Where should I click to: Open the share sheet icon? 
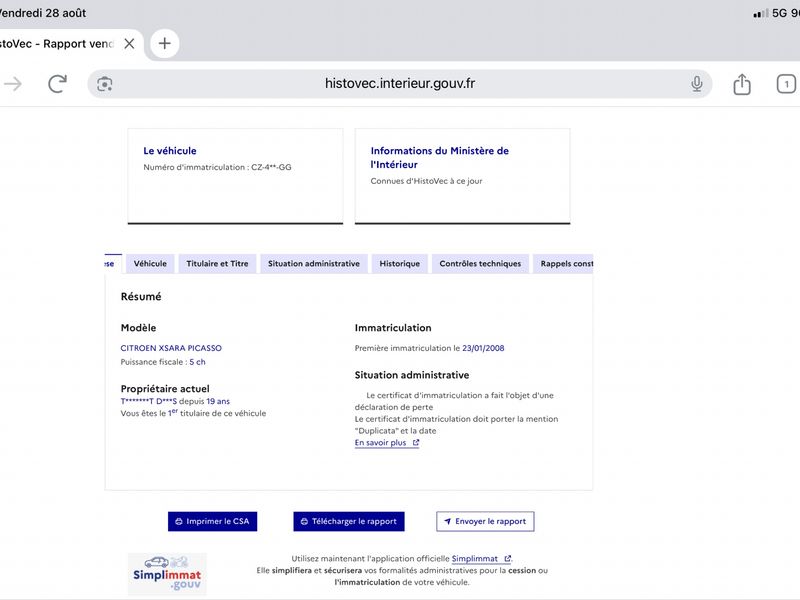[x=742, y=84]
